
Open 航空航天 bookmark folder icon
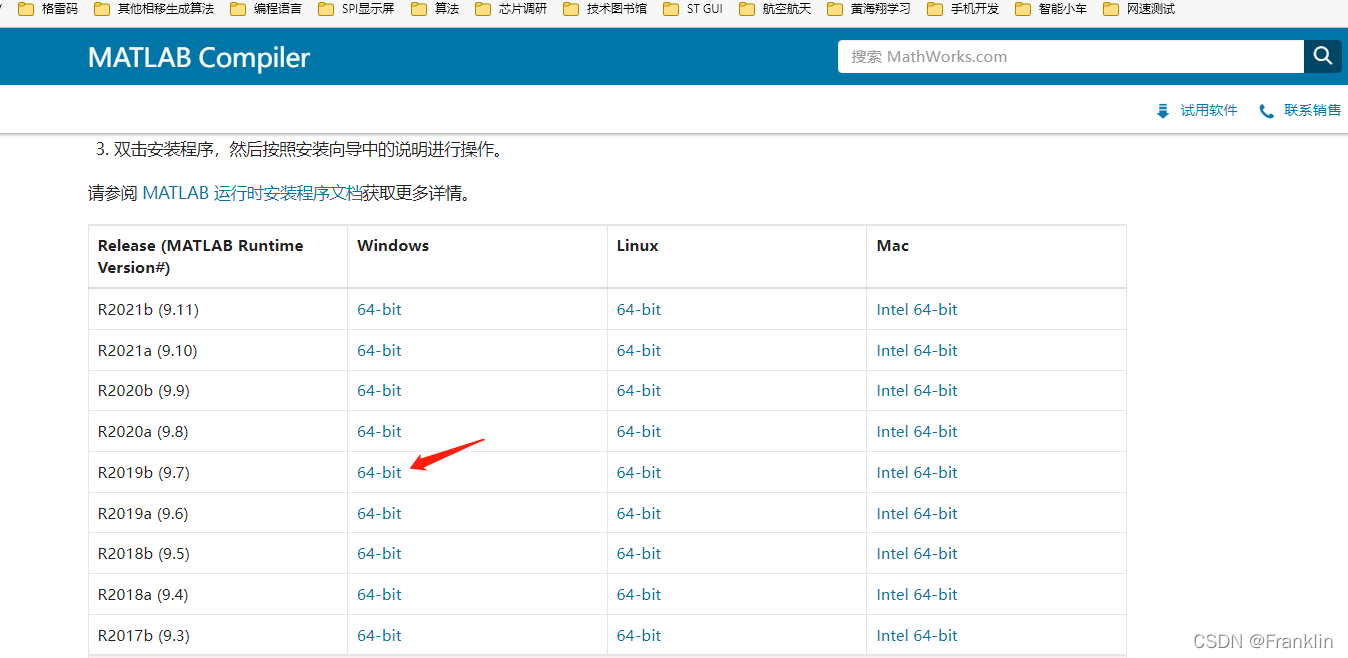[746, 9]
